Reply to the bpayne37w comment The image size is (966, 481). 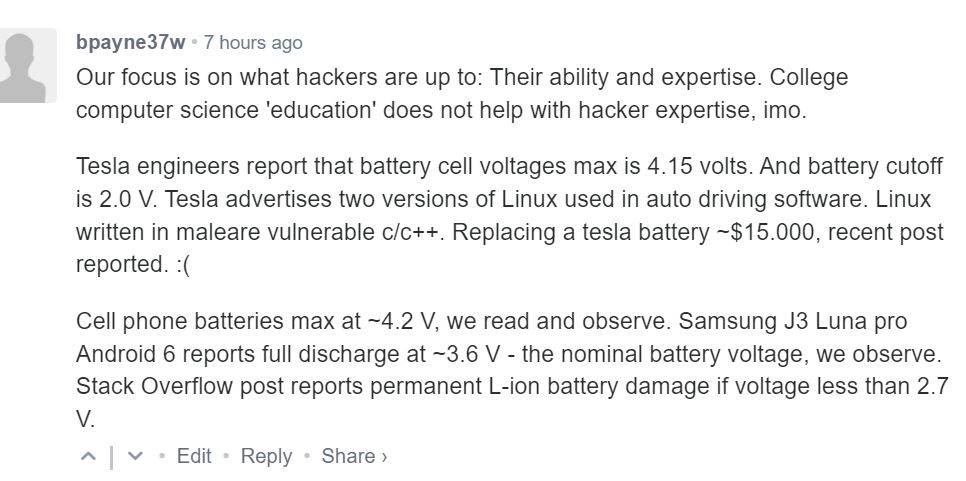(266, 456)
